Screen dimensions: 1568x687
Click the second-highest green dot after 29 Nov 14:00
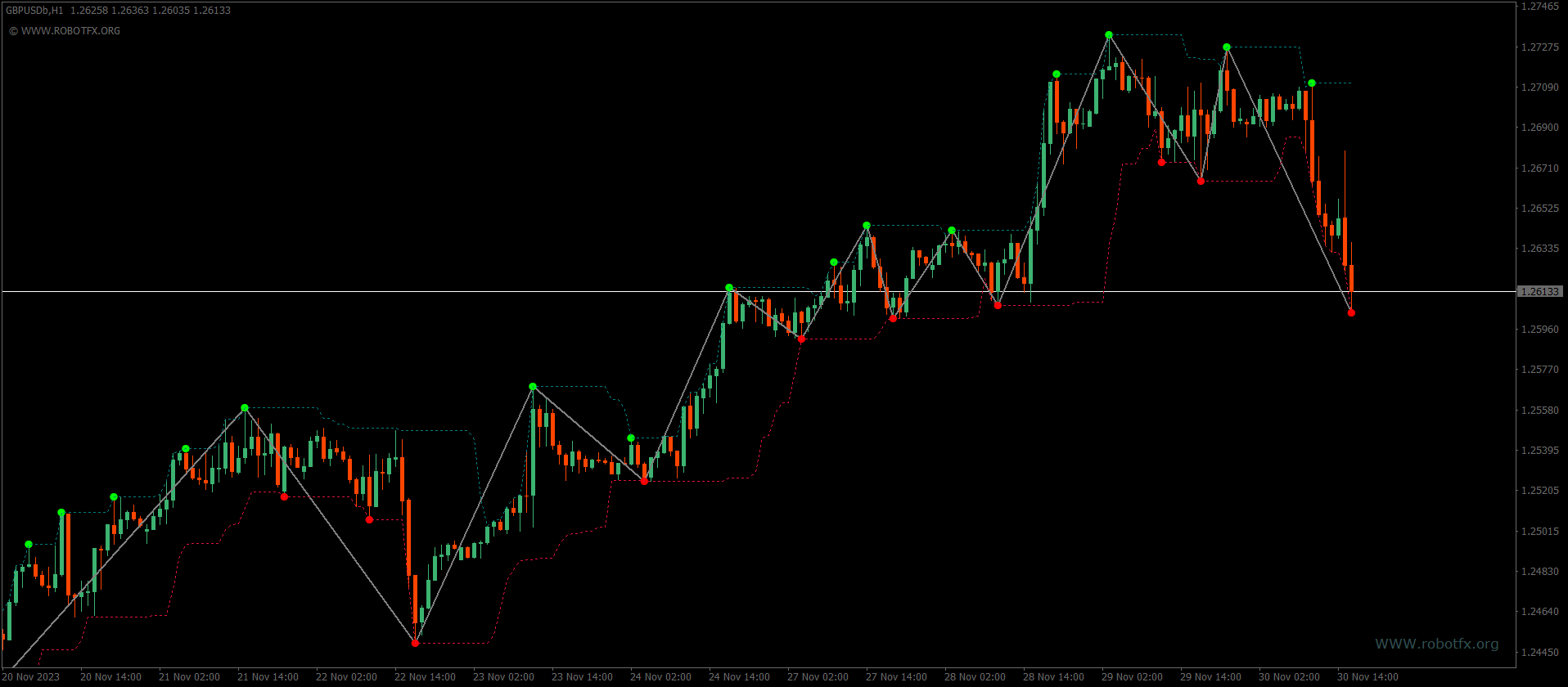[x=1227, y=47]
